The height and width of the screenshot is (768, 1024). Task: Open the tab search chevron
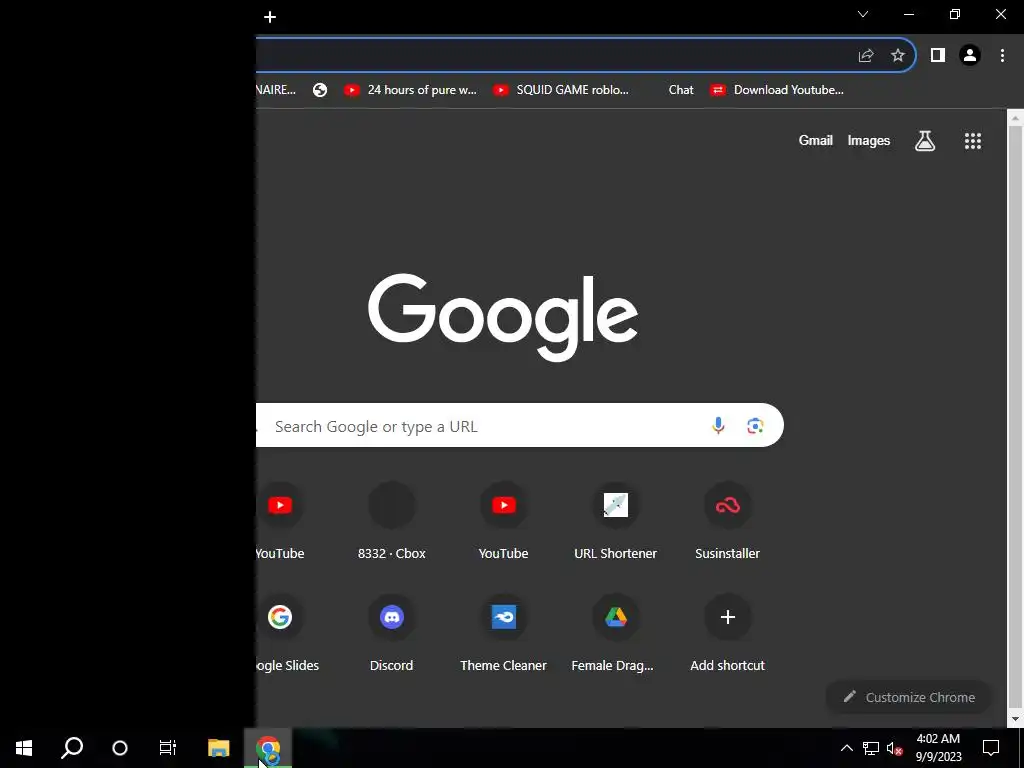pyautogui.click(x=863, y=14)
